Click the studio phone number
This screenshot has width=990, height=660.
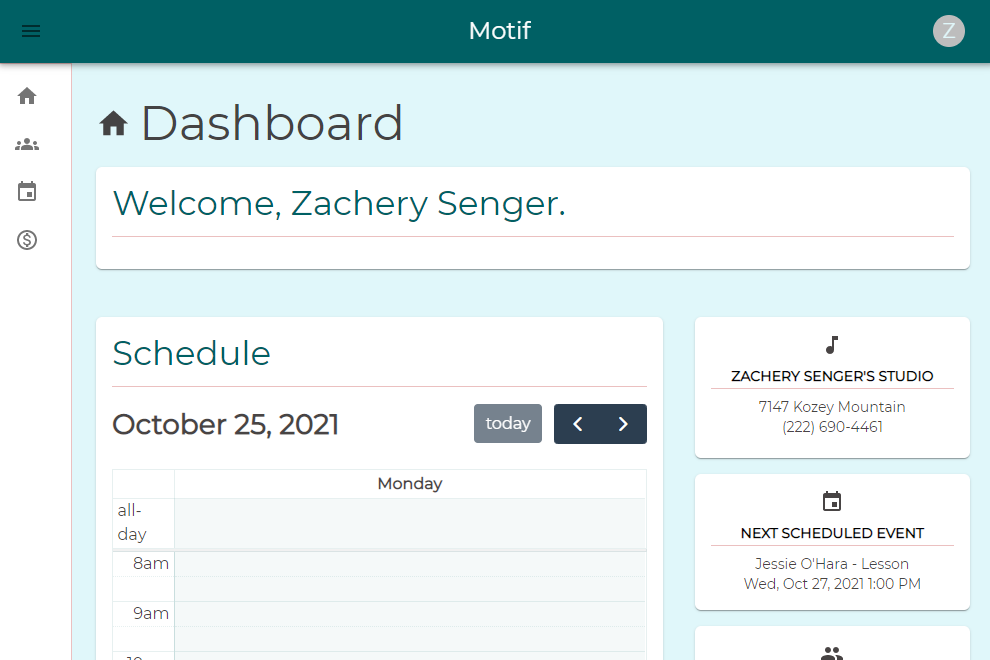pyautogui.click(x=832, y=427)
